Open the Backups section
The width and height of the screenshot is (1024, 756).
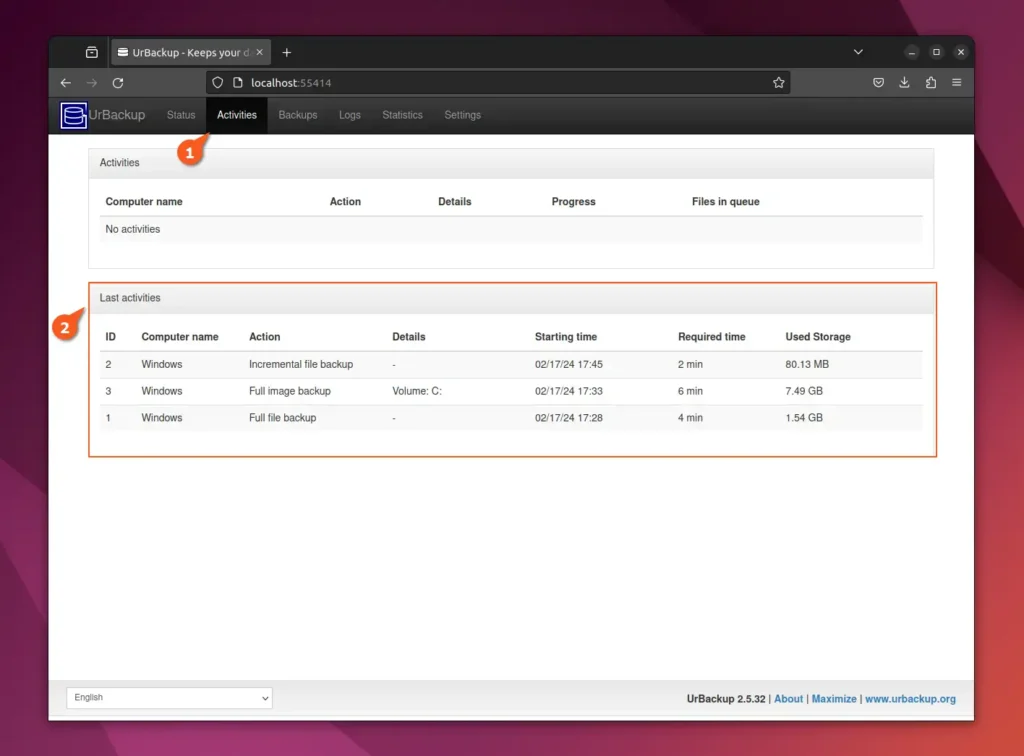(x=297, y=115)
